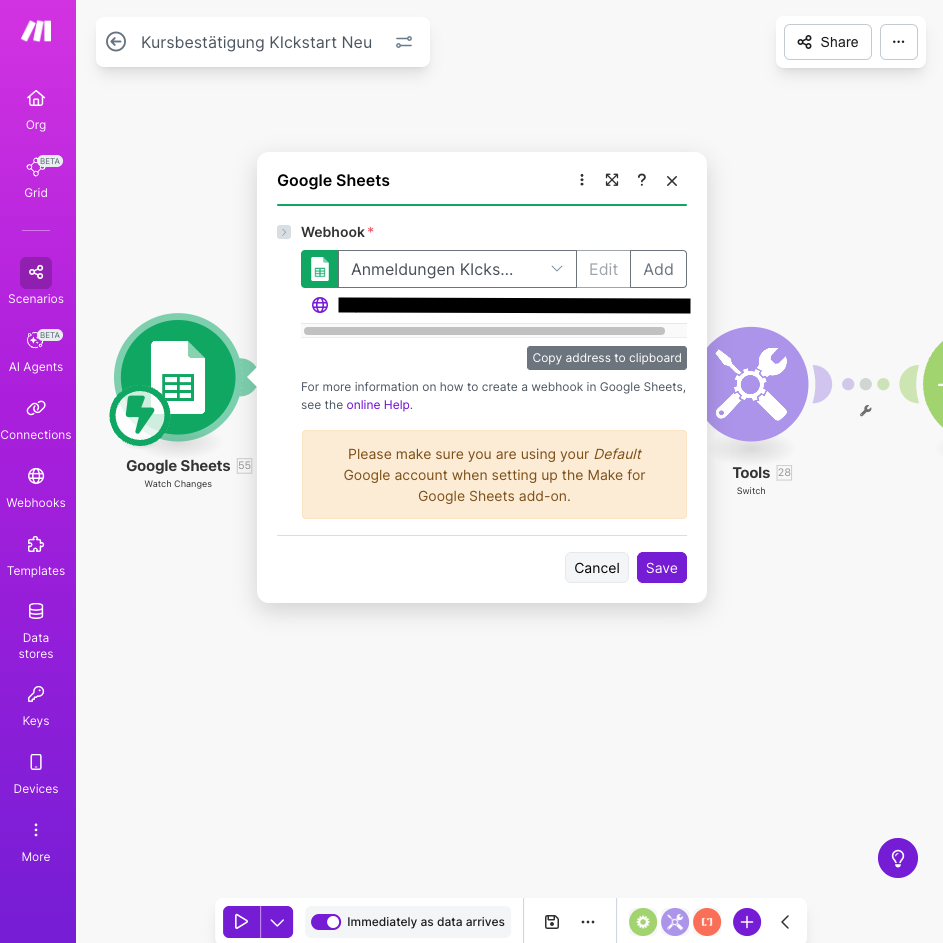
Task: Select the Tools Switch module
Action: [752, 384]
